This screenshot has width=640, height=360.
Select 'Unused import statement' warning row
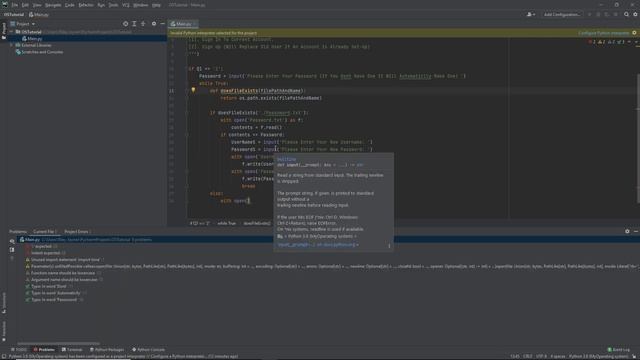[x=65, y=260]
